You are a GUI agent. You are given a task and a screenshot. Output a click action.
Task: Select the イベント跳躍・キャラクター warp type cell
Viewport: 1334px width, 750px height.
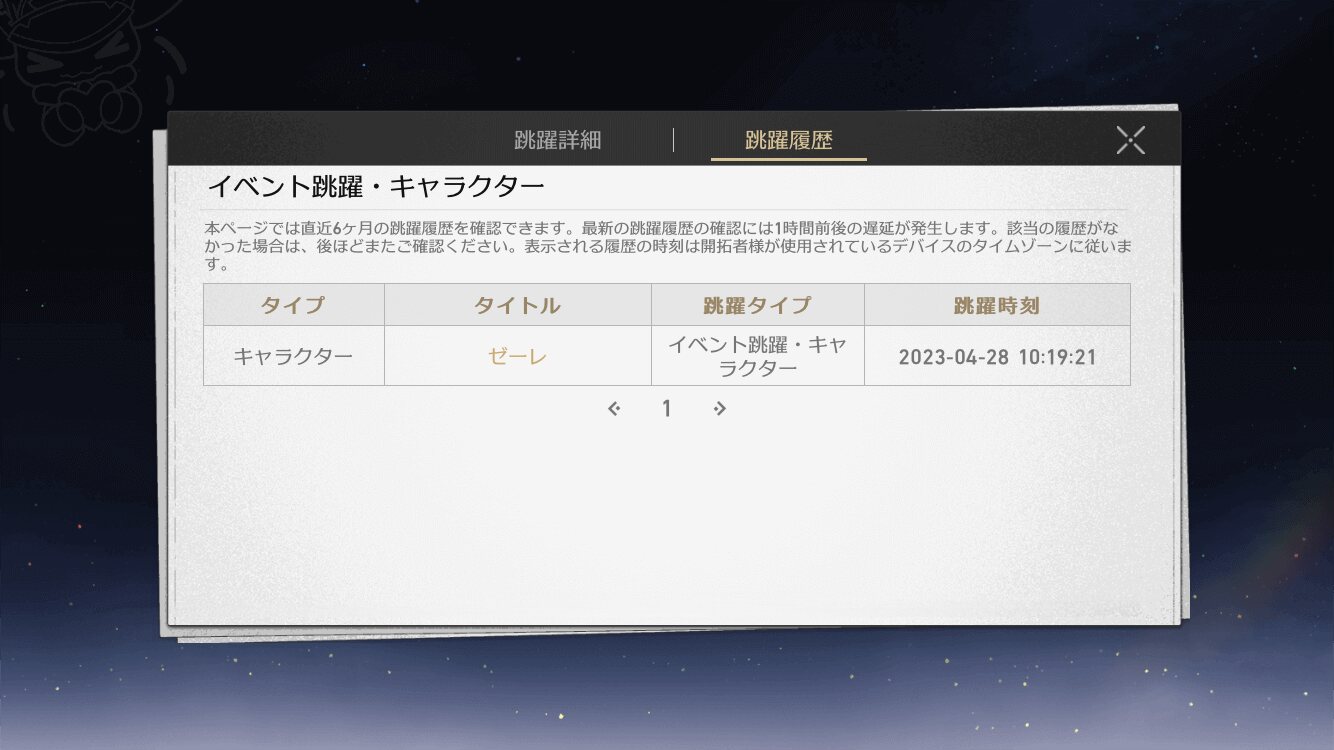[758, 356]
